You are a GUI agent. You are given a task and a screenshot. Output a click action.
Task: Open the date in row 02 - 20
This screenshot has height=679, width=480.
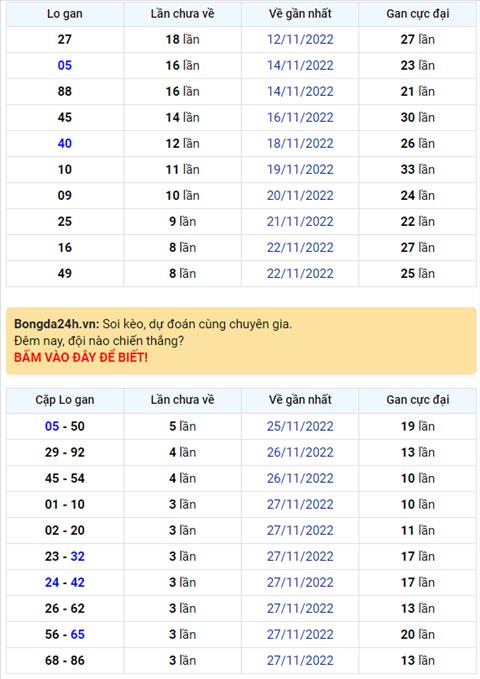(x=300, y=530)
